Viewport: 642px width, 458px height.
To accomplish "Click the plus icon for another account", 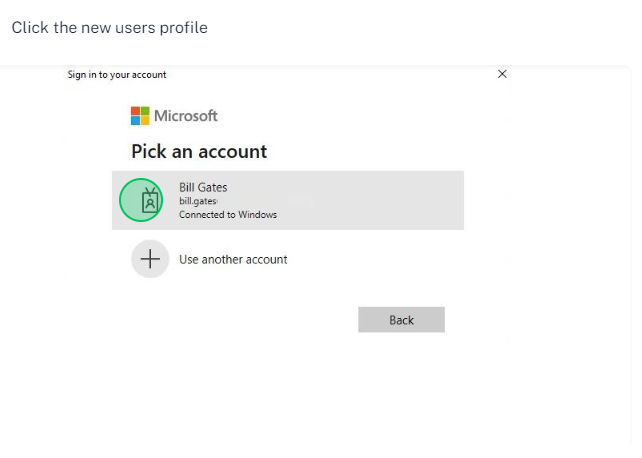I will point(150,259).
